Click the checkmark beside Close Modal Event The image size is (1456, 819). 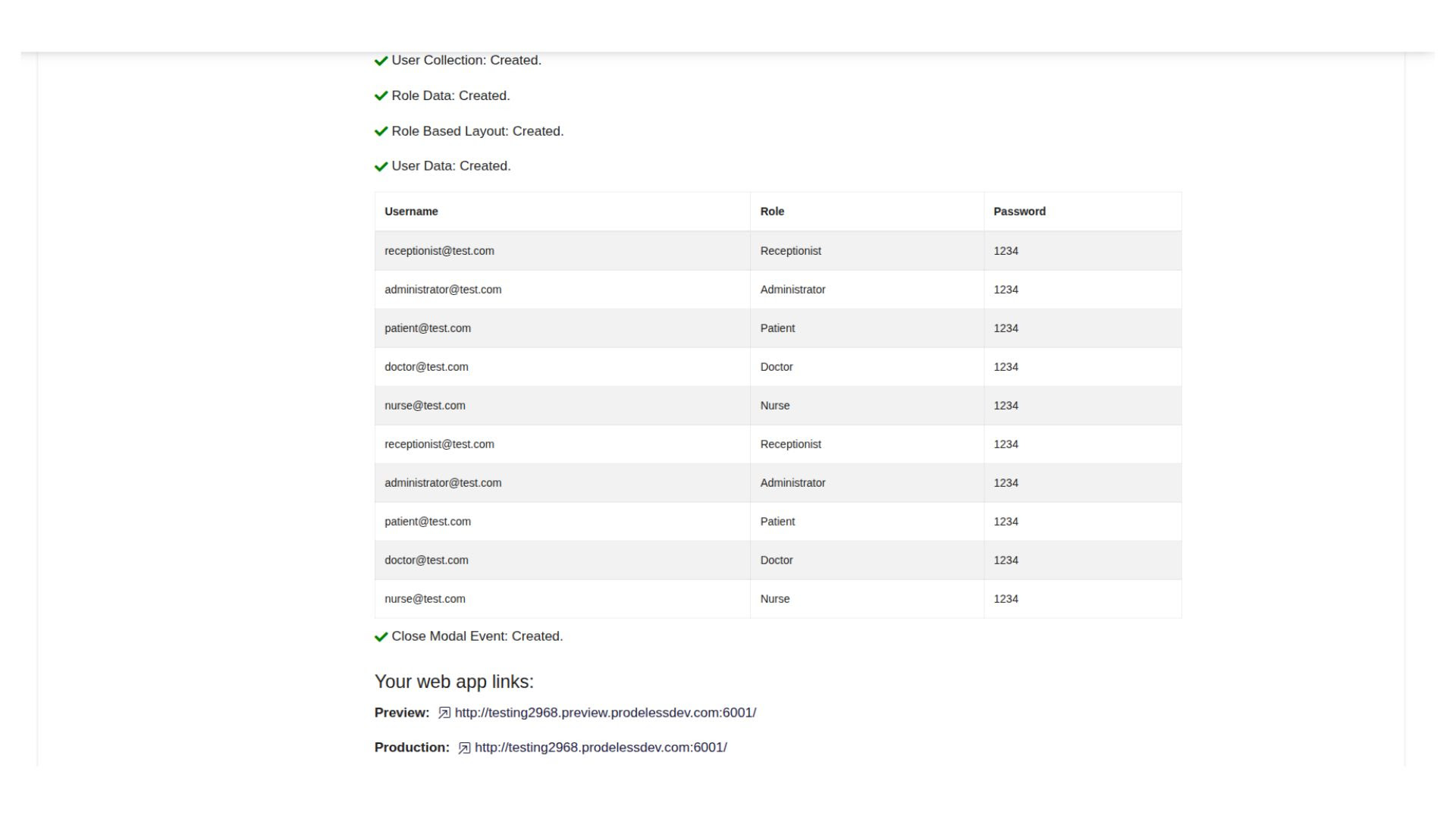pos(381,637)
